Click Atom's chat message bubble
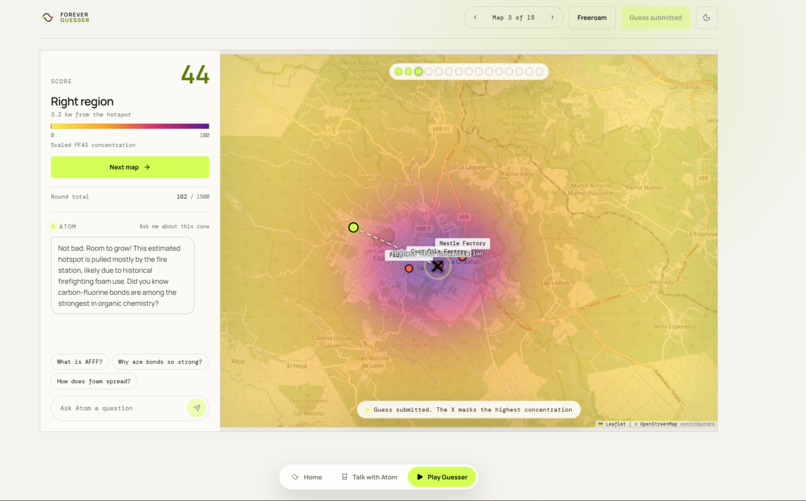Image resolution: width=806 pixels, height=501 pixels. 123,275
